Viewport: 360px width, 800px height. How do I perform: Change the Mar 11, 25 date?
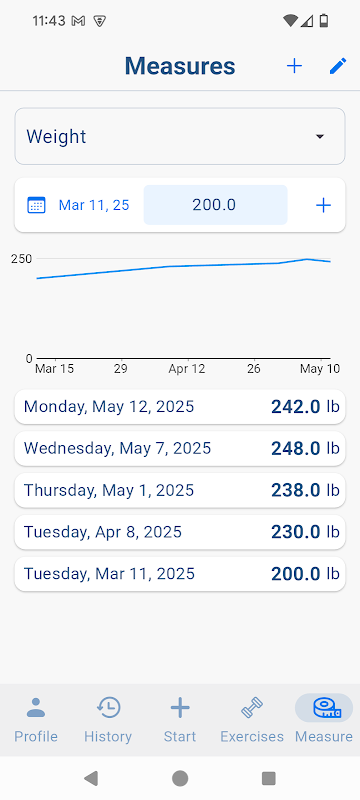pyautogui.click(x=94, y=205)
